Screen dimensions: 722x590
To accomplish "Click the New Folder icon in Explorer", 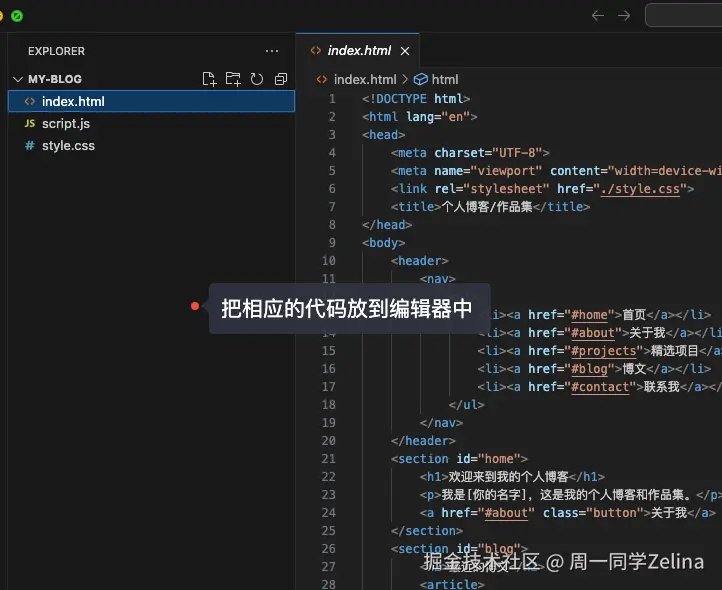I will pos(233,79).
